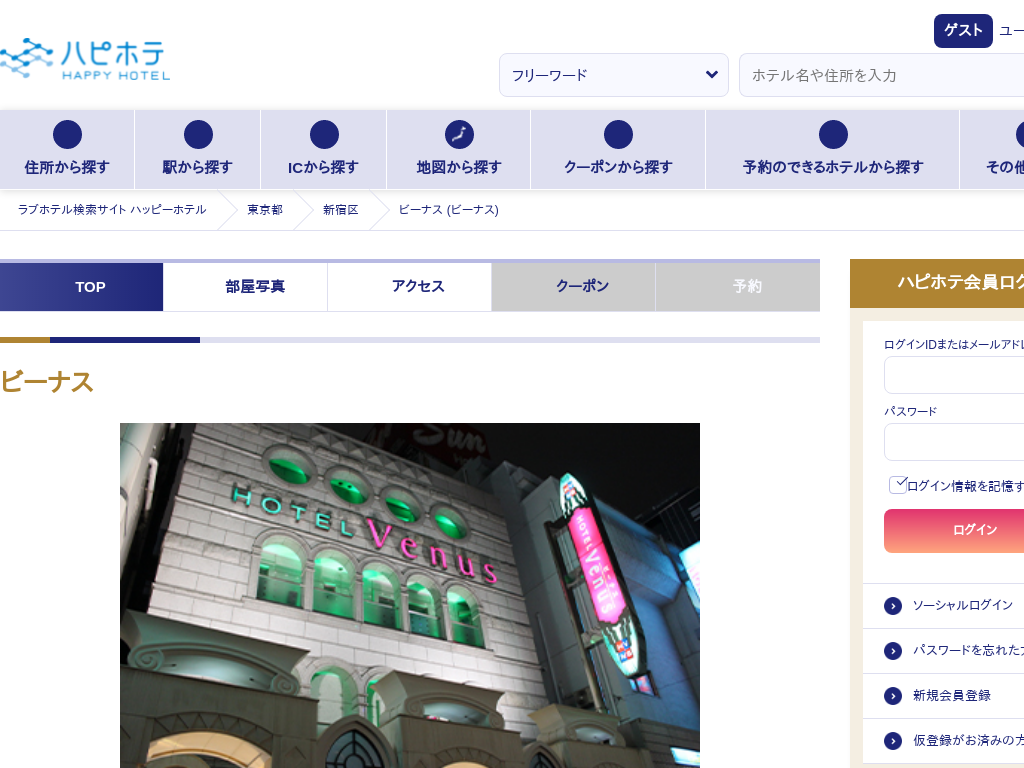Switch to the 部屋写真 tab

pyautogui.click(x=246, y=287)
